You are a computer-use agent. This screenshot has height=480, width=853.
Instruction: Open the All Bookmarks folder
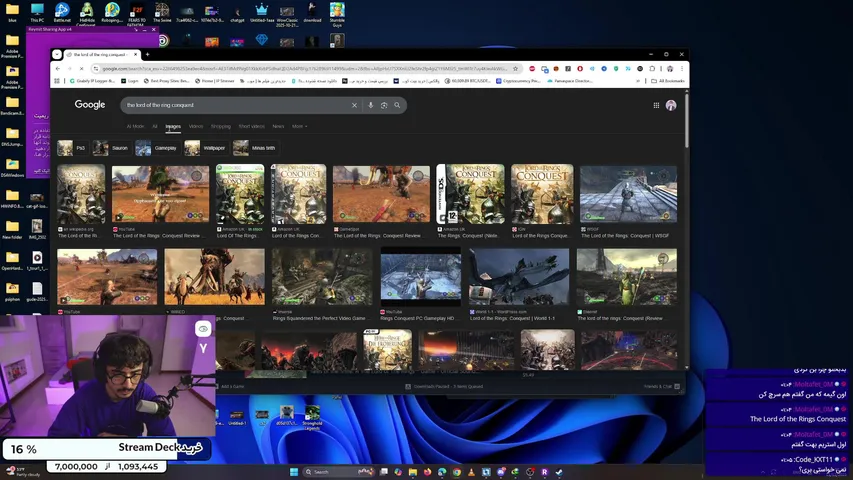coord(667,81)
